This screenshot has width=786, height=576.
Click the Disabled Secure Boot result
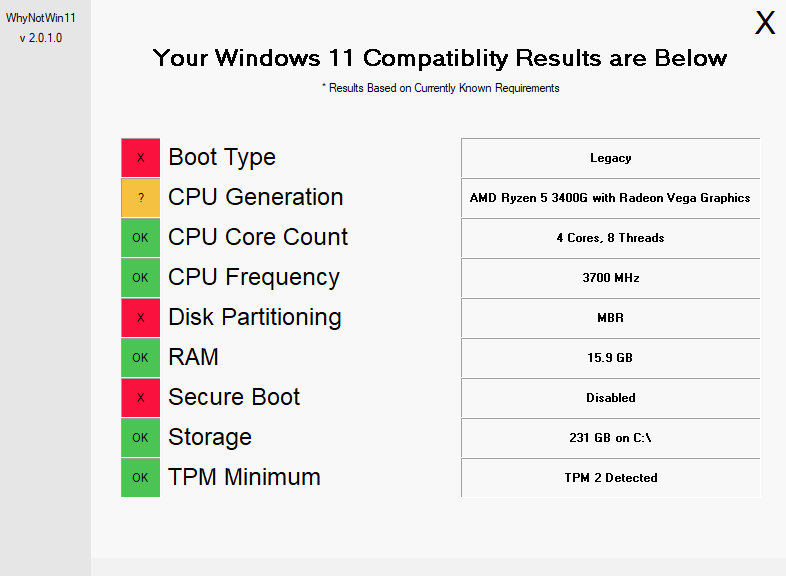611,398
